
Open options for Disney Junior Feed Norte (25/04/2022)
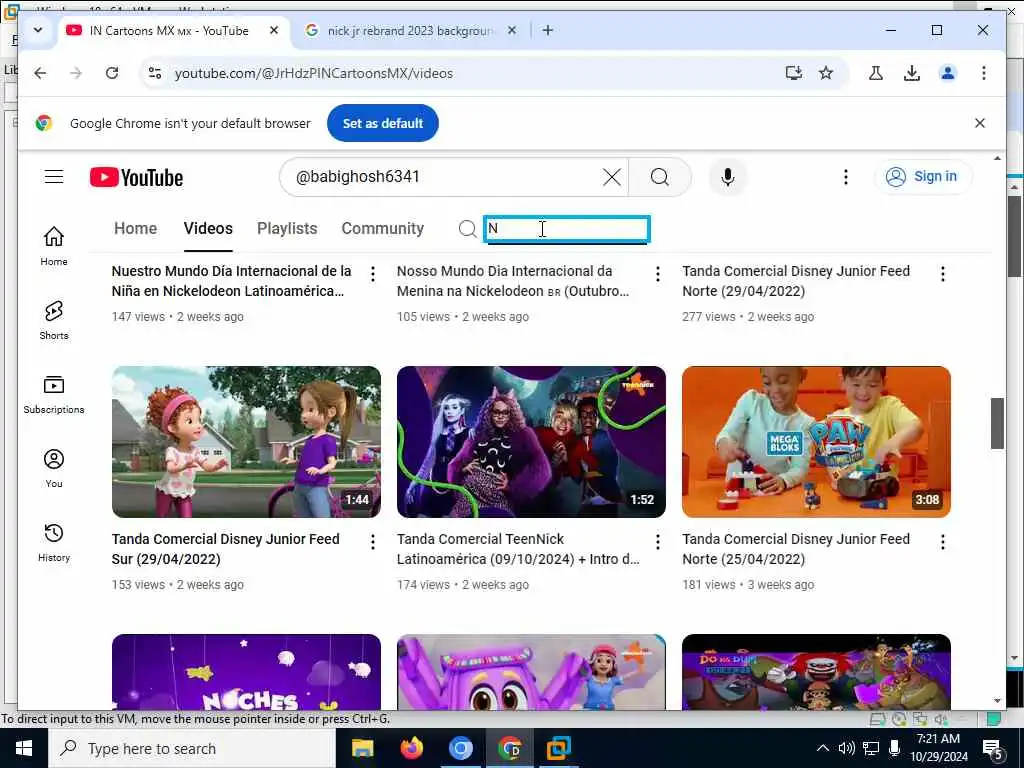[942, 541]
